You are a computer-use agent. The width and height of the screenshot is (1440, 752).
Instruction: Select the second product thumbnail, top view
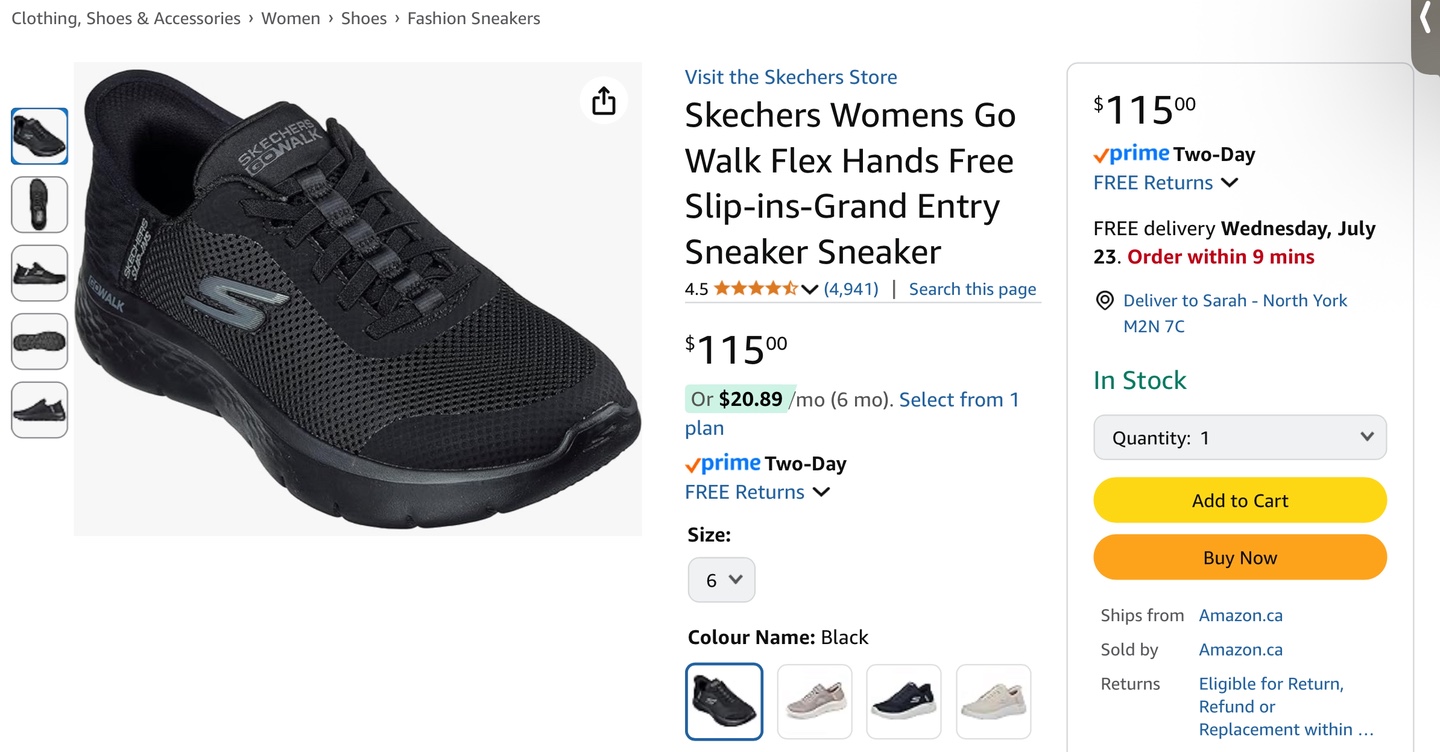coord(39,204)
